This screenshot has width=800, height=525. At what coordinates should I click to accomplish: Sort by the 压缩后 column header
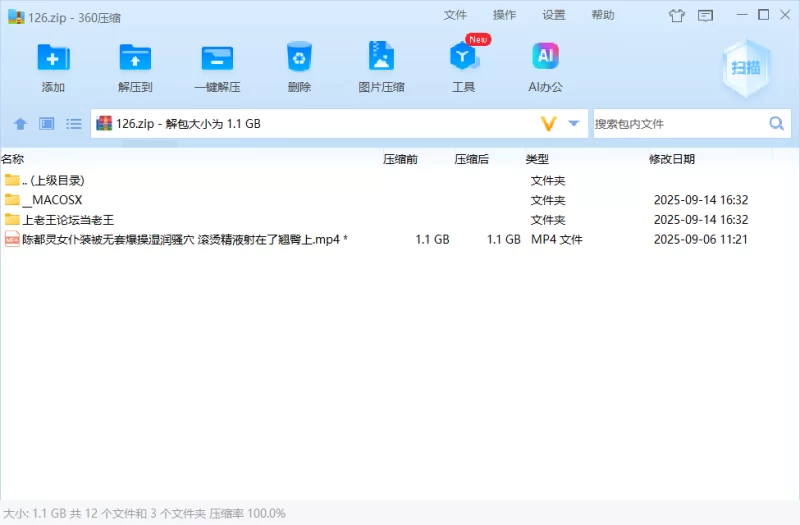pos(472,159)
